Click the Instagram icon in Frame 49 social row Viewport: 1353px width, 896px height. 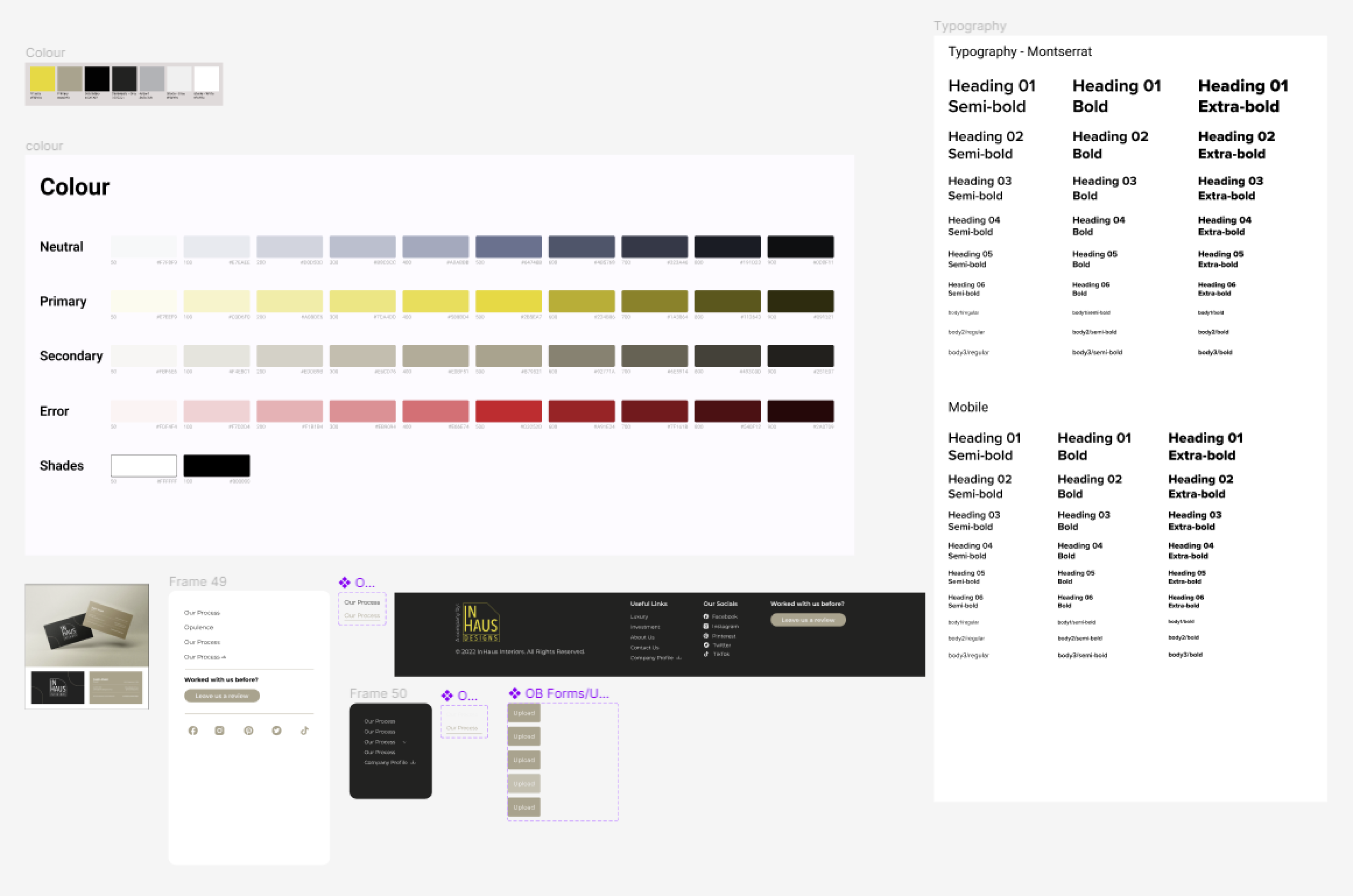[220, 730]
